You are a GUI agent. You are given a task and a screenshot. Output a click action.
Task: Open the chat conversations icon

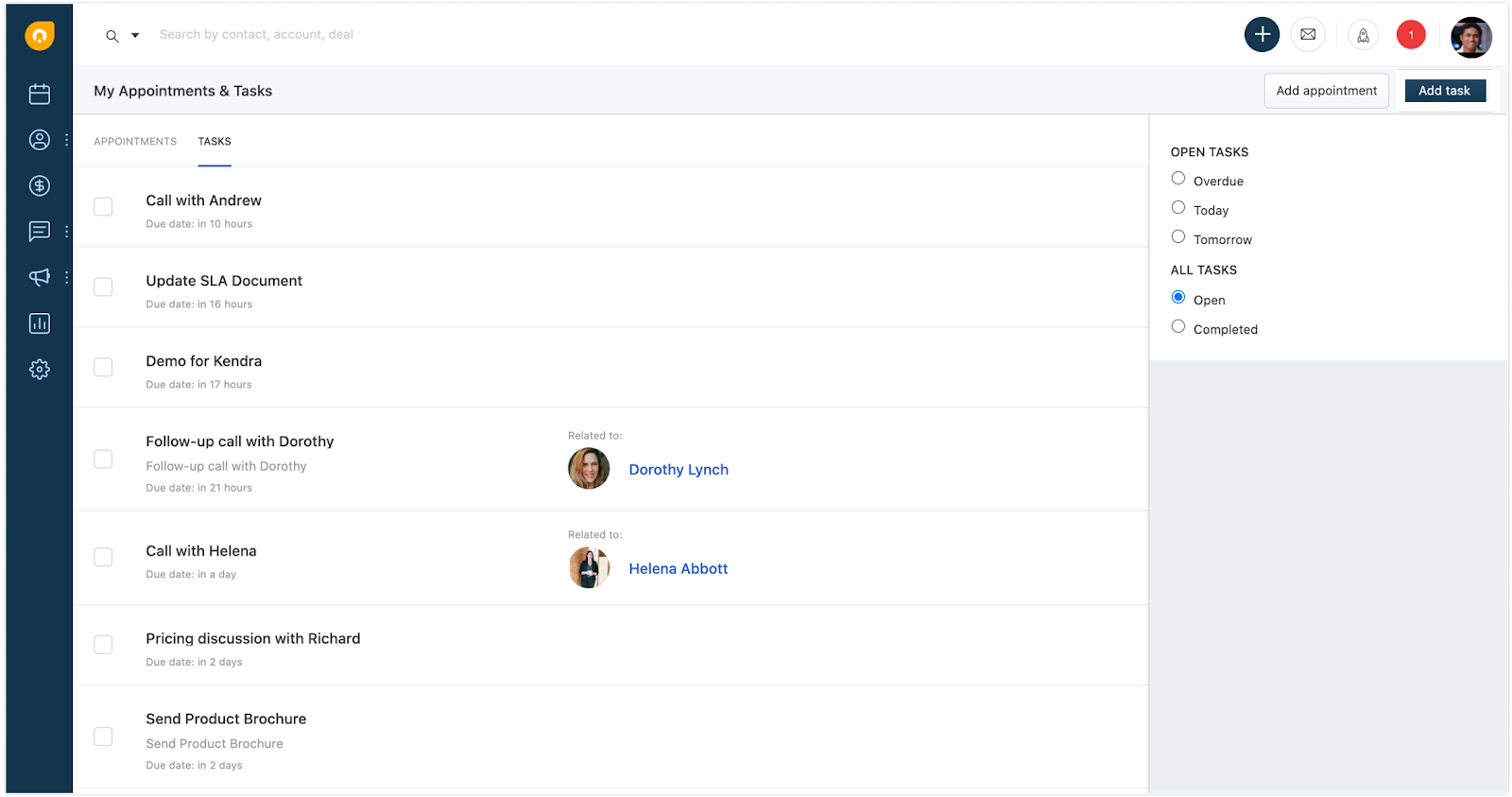click(x=39, y=232)
